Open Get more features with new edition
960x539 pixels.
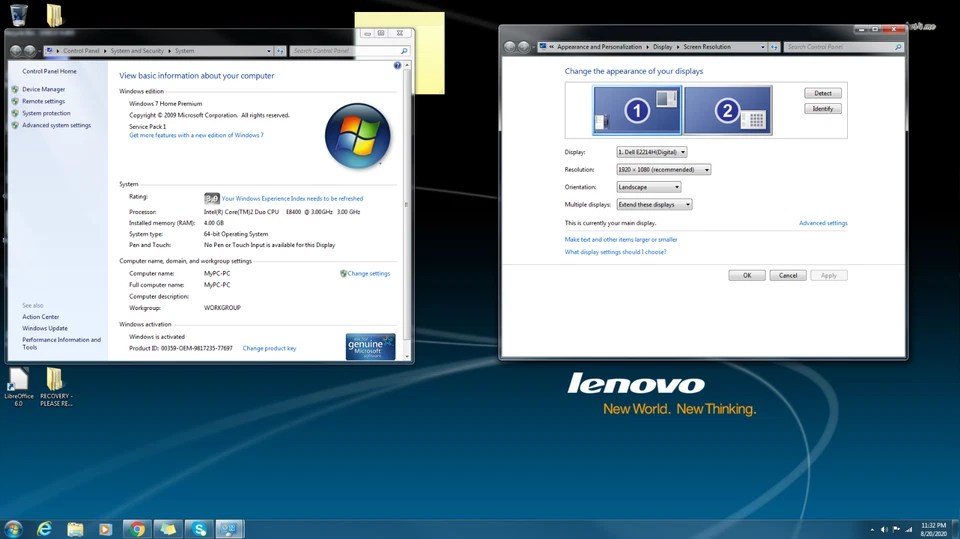196,135
